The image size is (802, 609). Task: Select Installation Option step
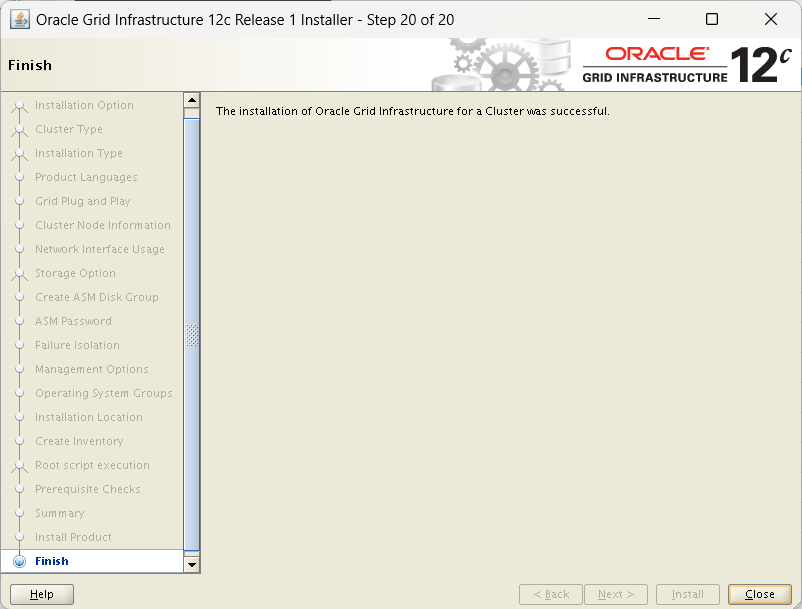click(84, 105)
